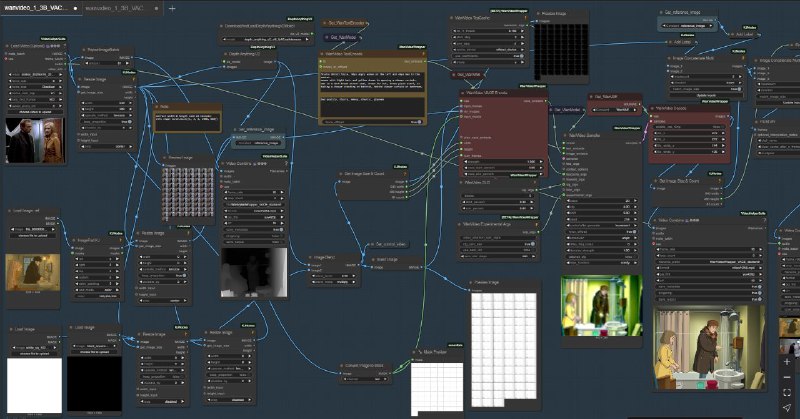Toggle match_image_size in Image Concatenate Multi
800x419 pixels.
tap(705, 89)
